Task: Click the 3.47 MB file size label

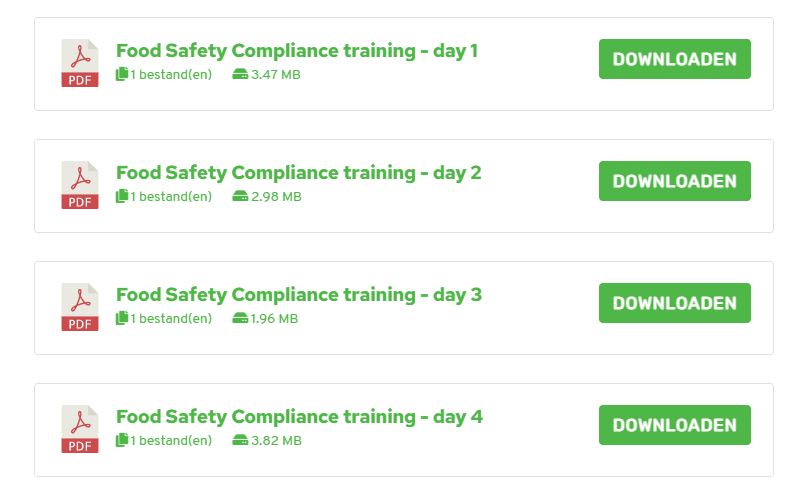Action: pos(276,74)
